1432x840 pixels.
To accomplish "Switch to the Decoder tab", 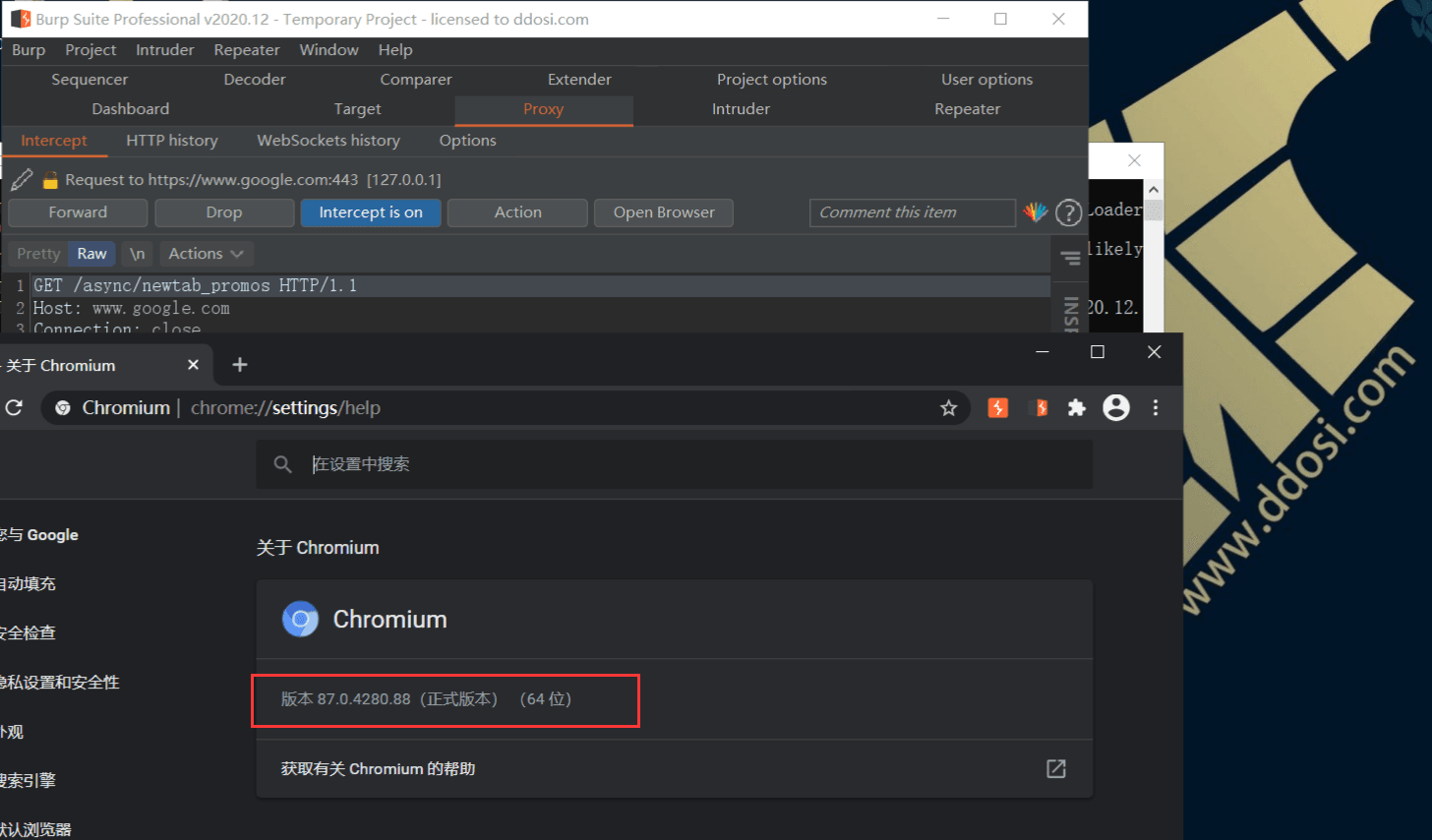I will pos(255,80).
